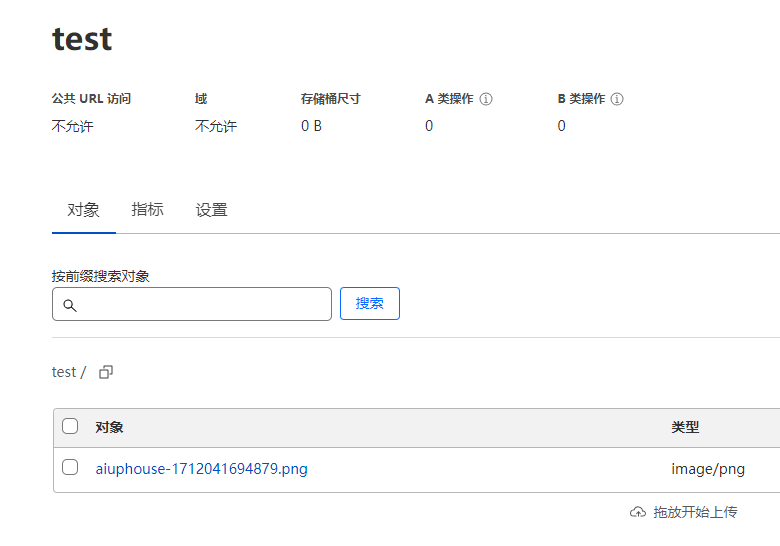Go to the 设置 tab

[x=211, y=210]
